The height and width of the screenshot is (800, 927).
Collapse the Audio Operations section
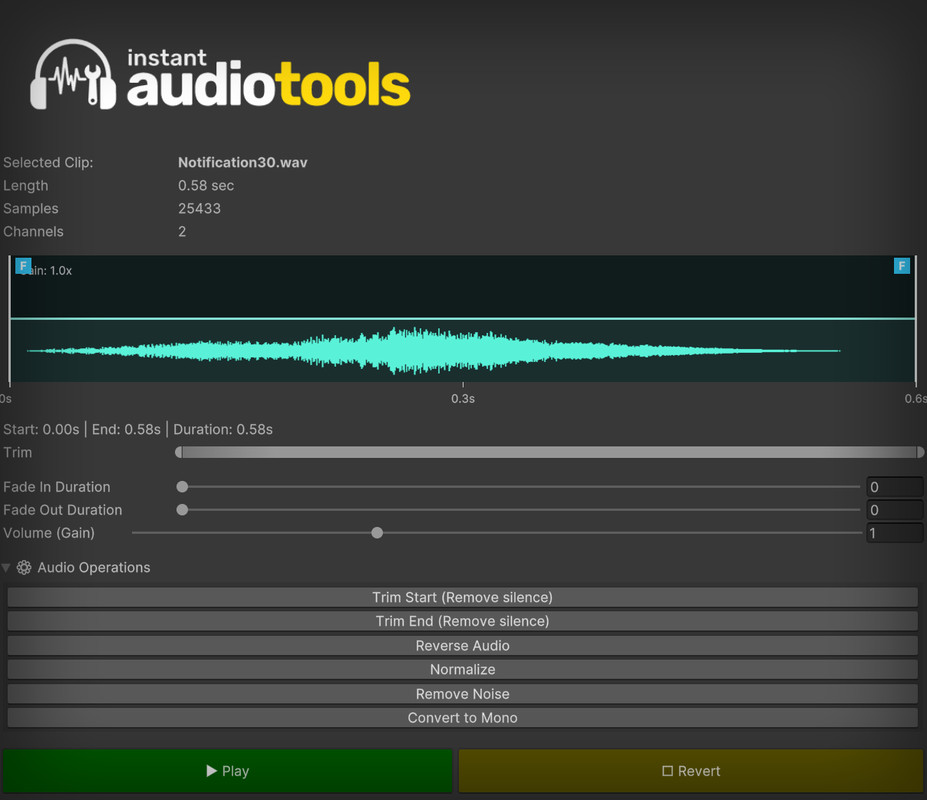tap(8, 567)
